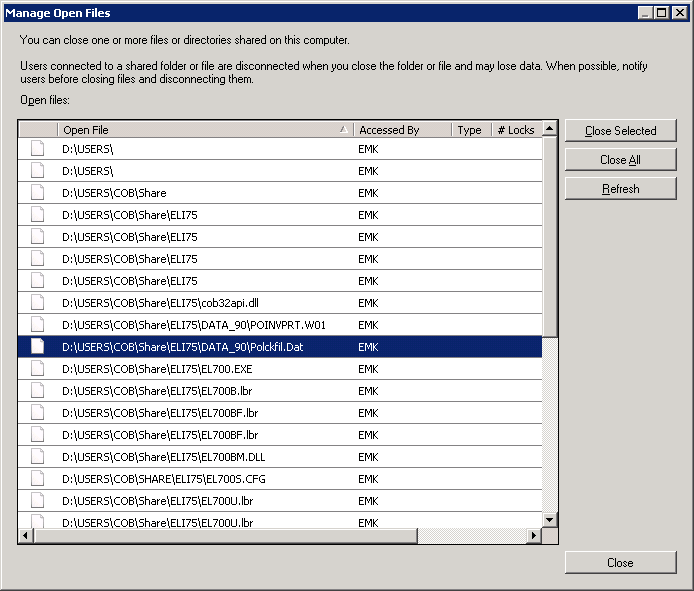This screenshot has height=591, width=694.
Task: Click file icon beside EL700B.lbr
Action: (38, 390)
